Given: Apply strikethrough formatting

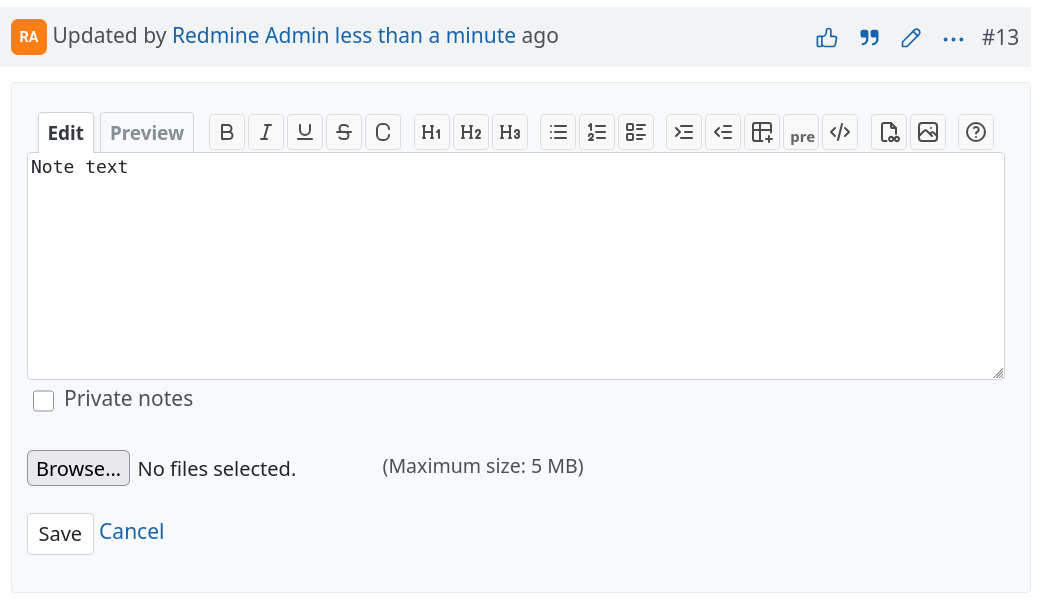Looking at the screenshot, I should point(344,132).
